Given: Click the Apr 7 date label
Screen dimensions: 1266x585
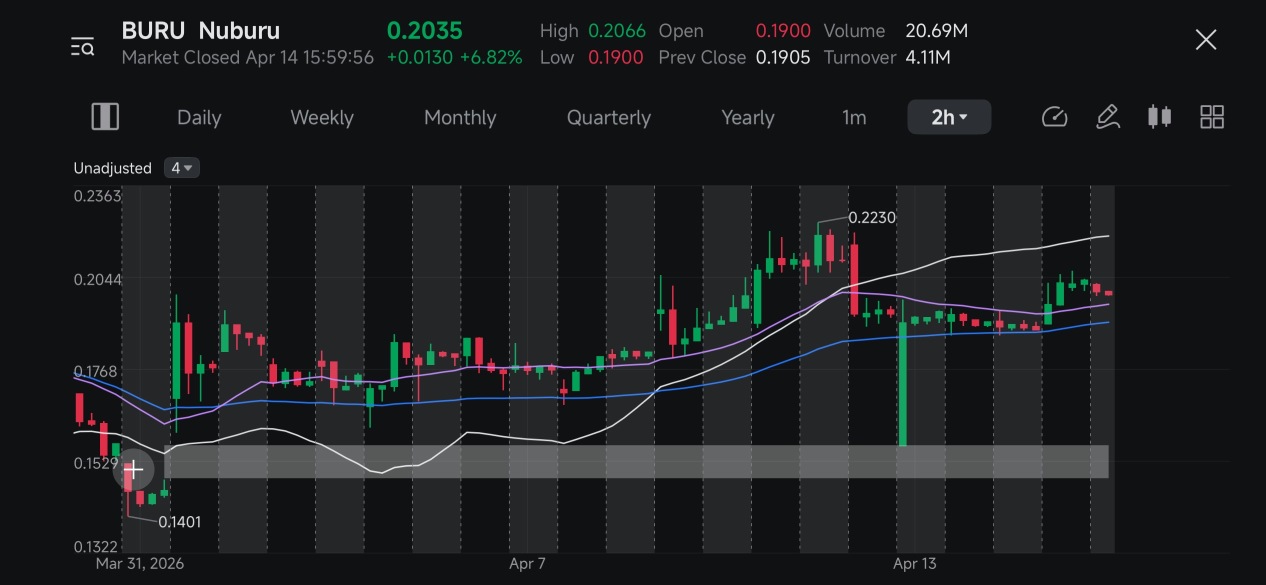Looking at the screenshot, I should pyautogui.click(x=527, y=563).
